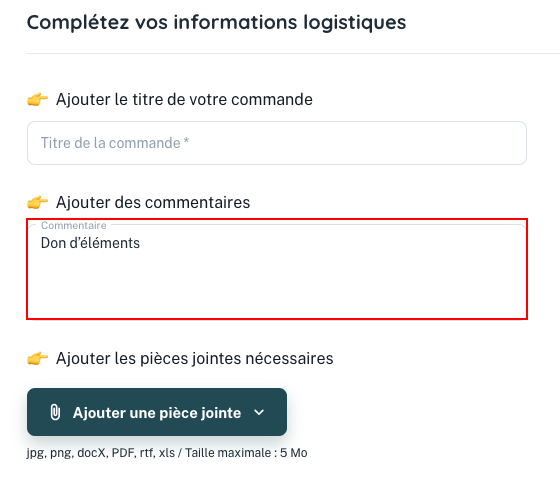This screenshot has height=477, width=560.
Task: Click the Titre de la commande placeholder text
Action: click(x=115, y=143)
